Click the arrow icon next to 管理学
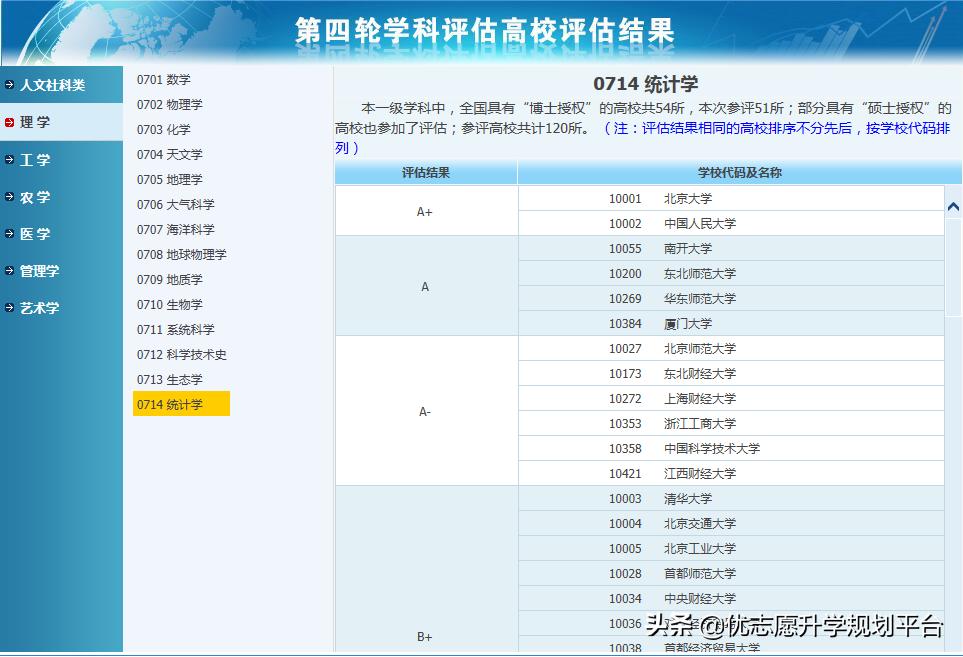The height and width of the screenshot is (657, 963). tap(8, 270)
